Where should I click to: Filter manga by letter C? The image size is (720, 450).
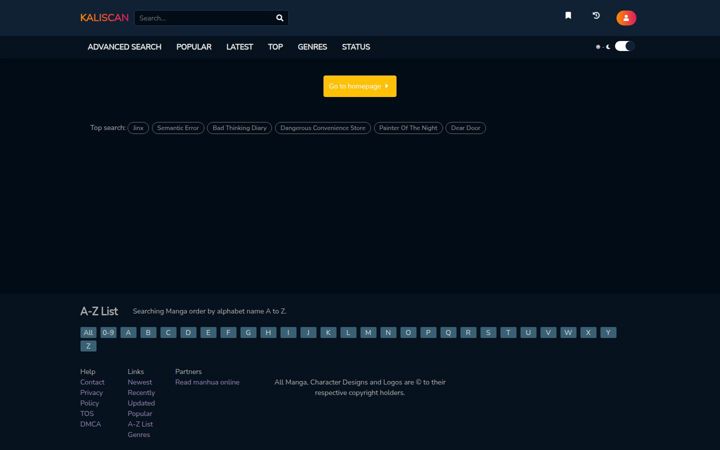click(x=168, y=332)
